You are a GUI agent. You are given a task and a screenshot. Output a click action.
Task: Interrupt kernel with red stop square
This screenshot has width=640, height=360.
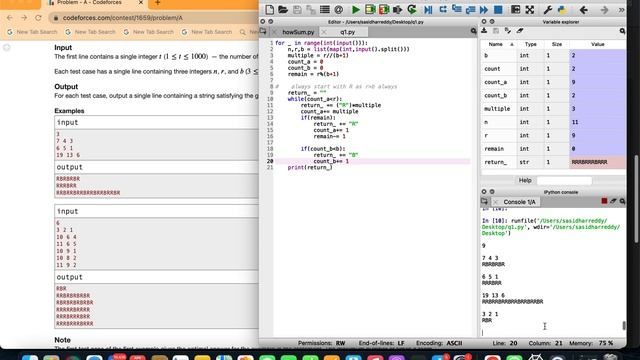point(604,201)
